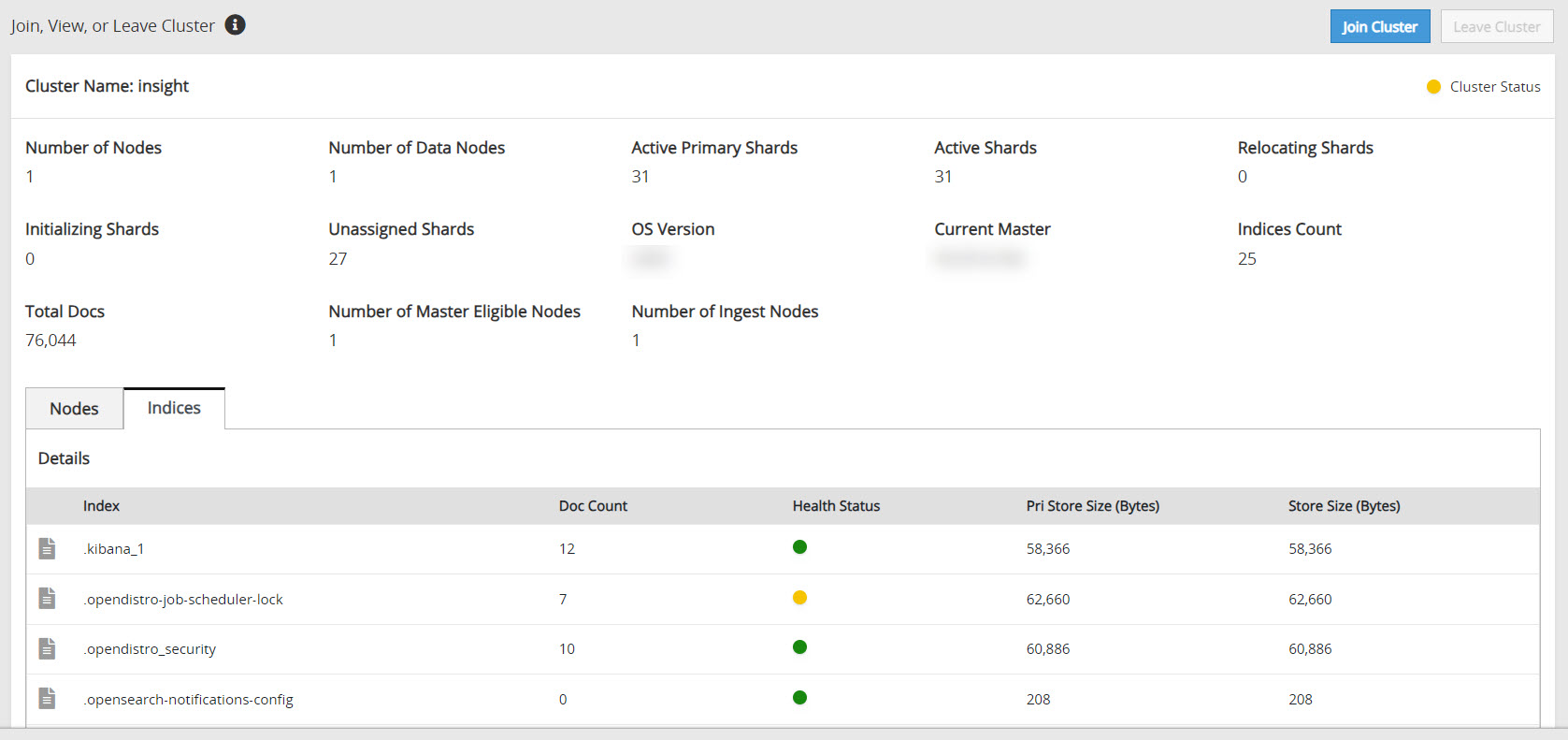Click the yellow Cluster Status indicator
Image resolution: width=1568 pixels, height=740 pixels.
tap(1433, 87)
